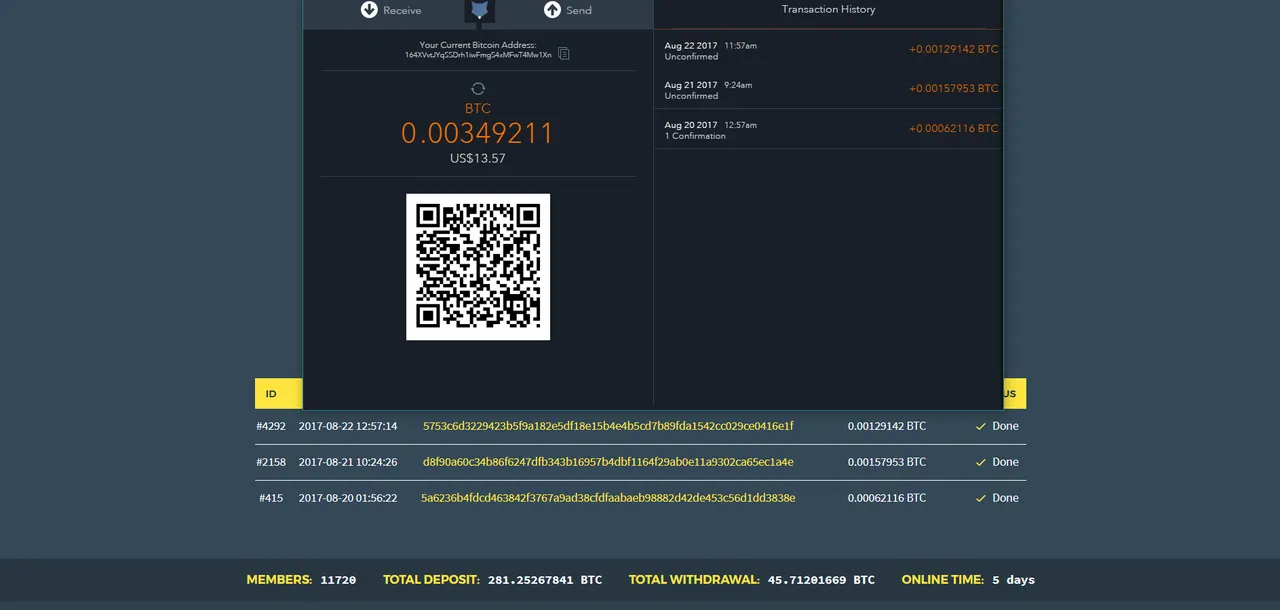Click the TOTAL WITHDRAWAL value 45.71201669 BTC
This screenshot has height=610, width=1280.
821,580
